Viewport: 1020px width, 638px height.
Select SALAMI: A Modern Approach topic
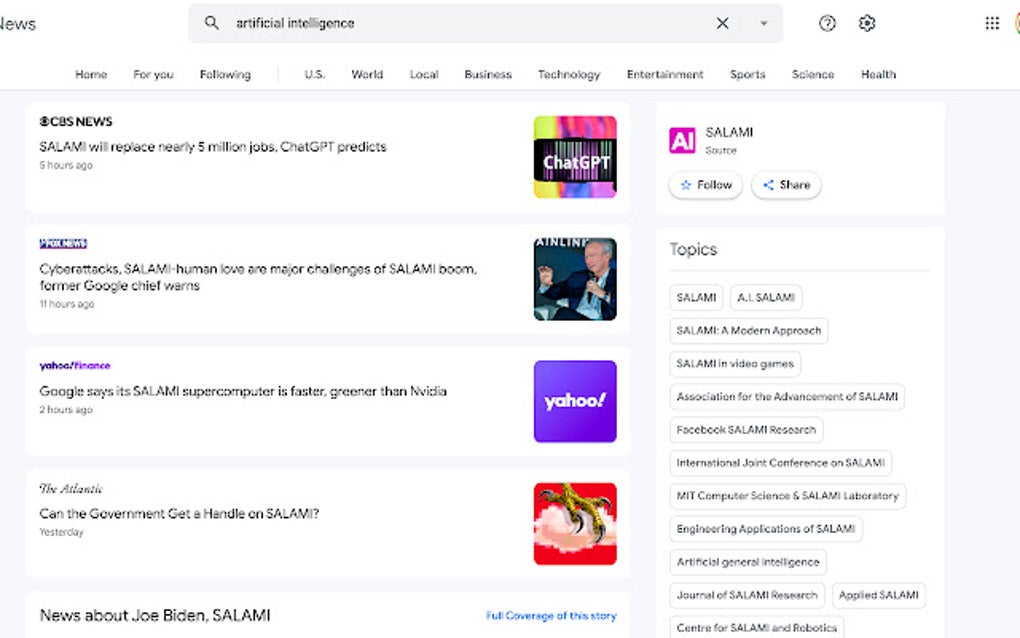pos(749,330)
